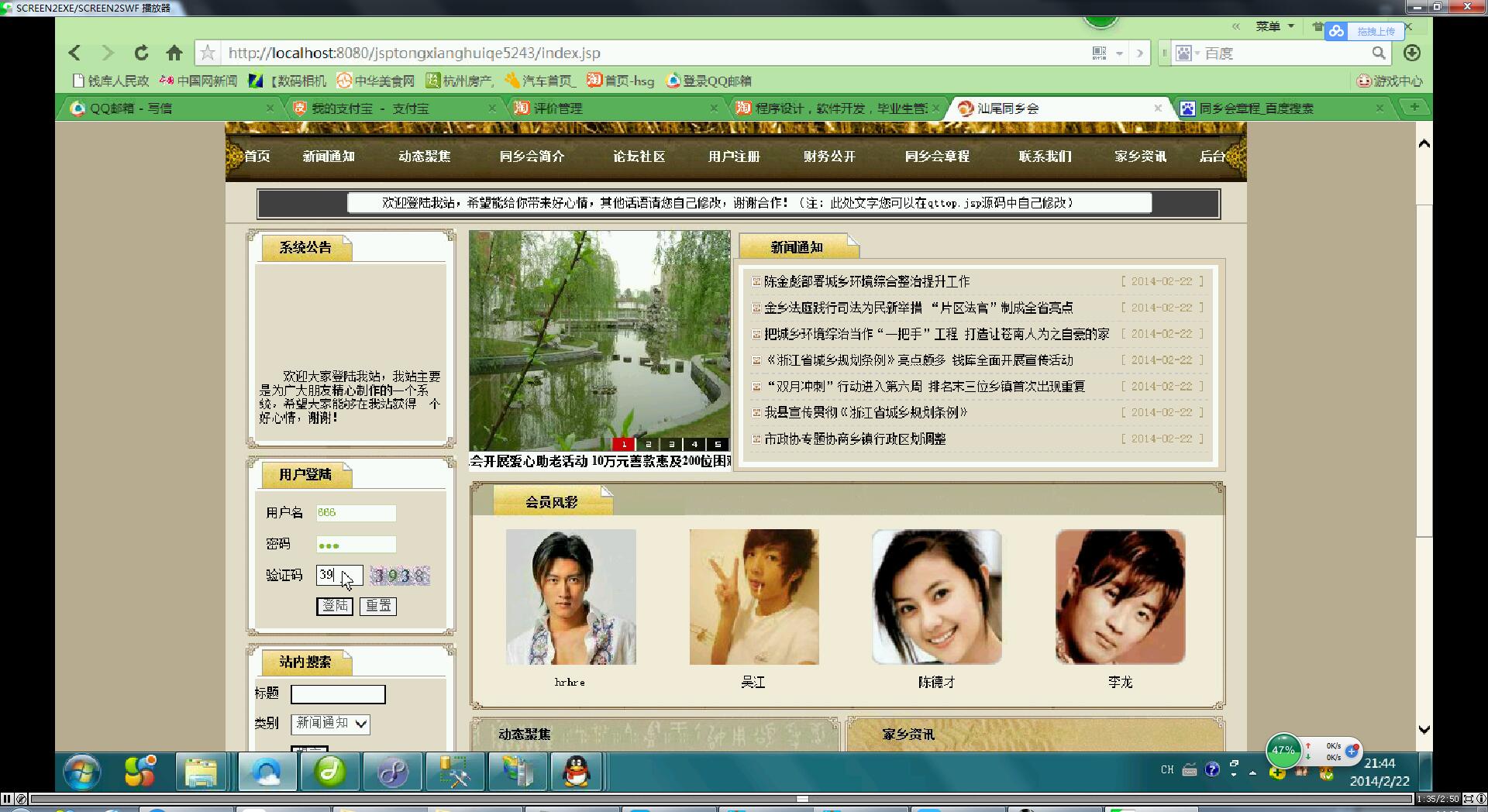This screenshot has width=1488, height=812.
Task: Open member profile 吴江
Action: pyautogui.click(x=754, y=597)
